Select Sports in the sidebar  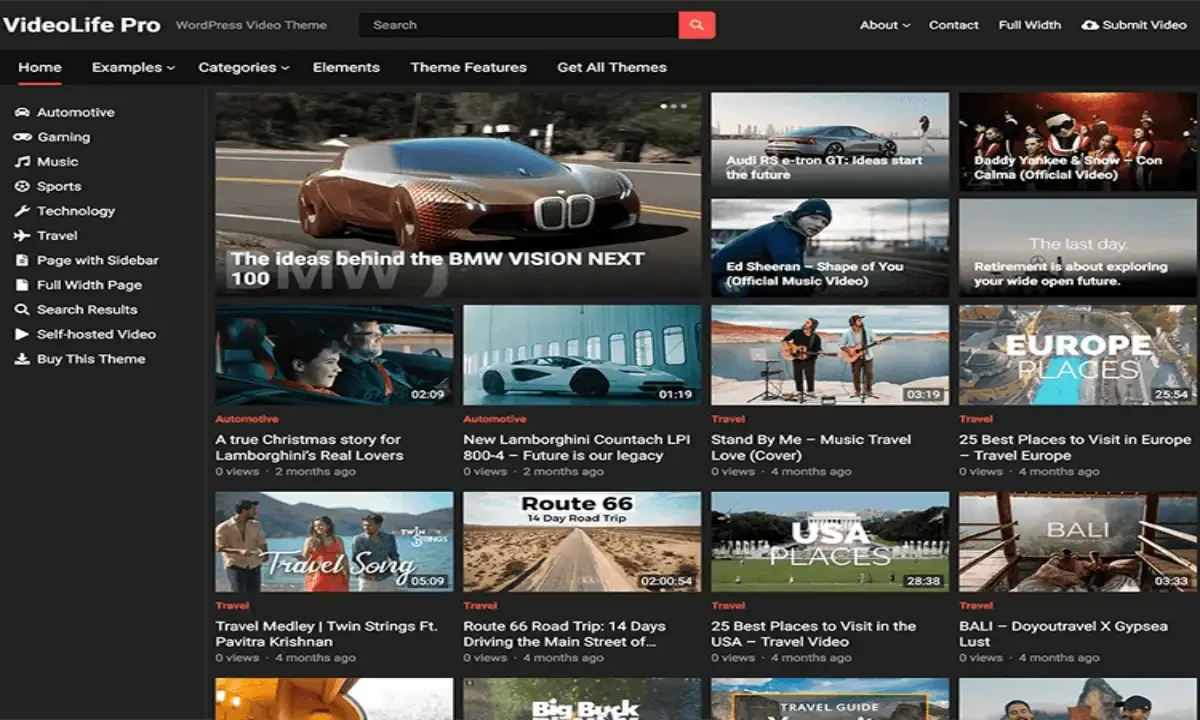(59, 186)
